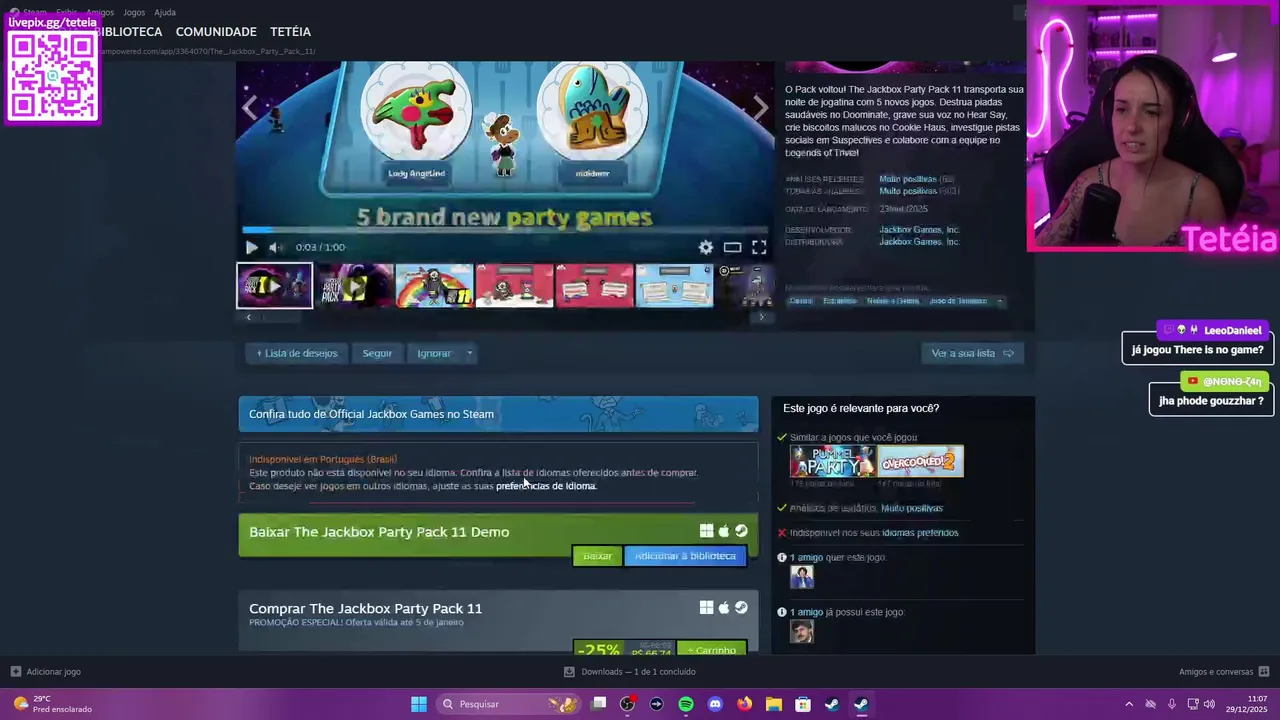Viewport: 1280px width, 720px height.
Task: Mute the trailer volume speaker icon
Action: [275, 247]
